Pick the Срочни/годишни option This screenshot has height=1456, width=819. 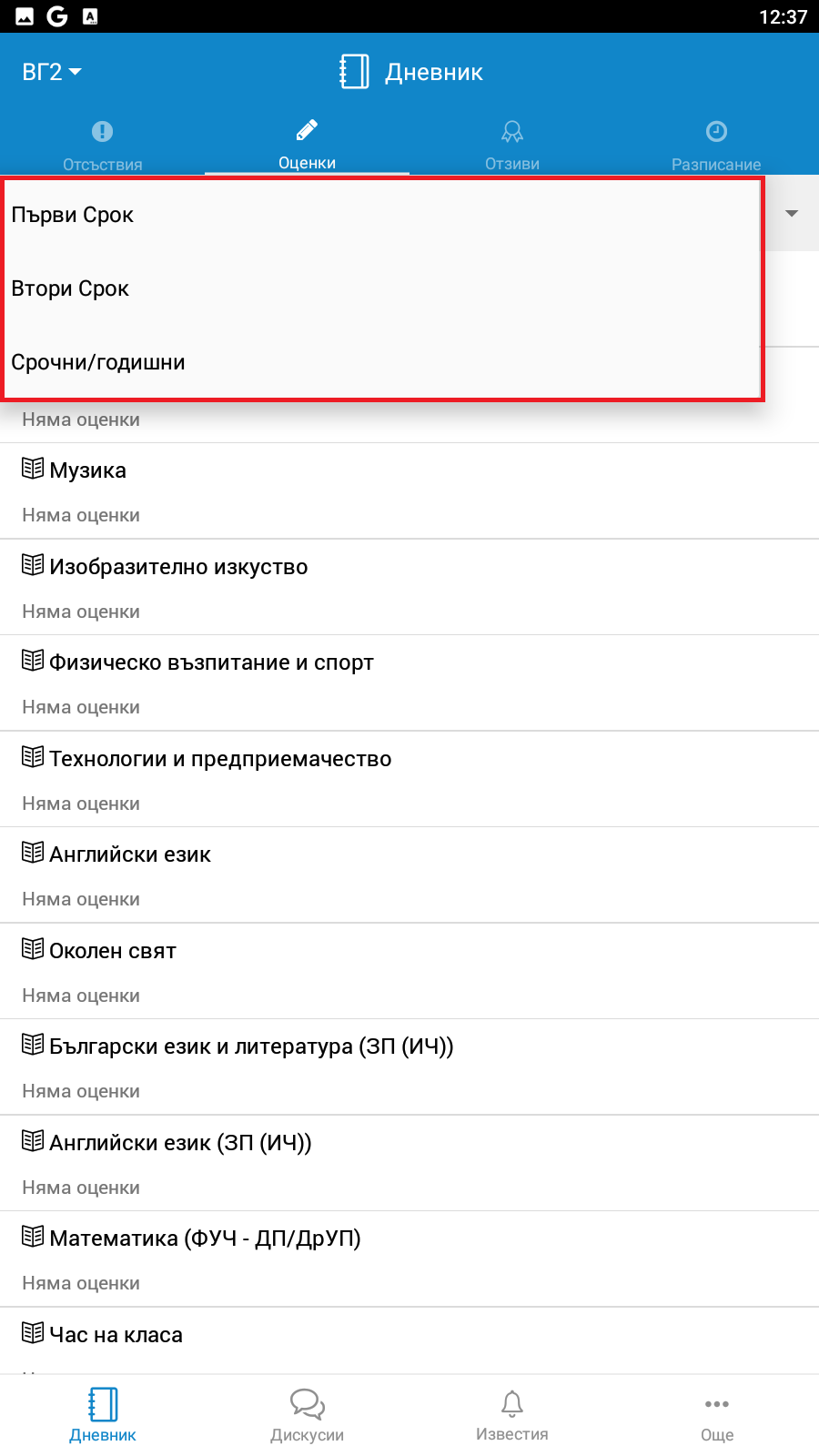[98, 362]
